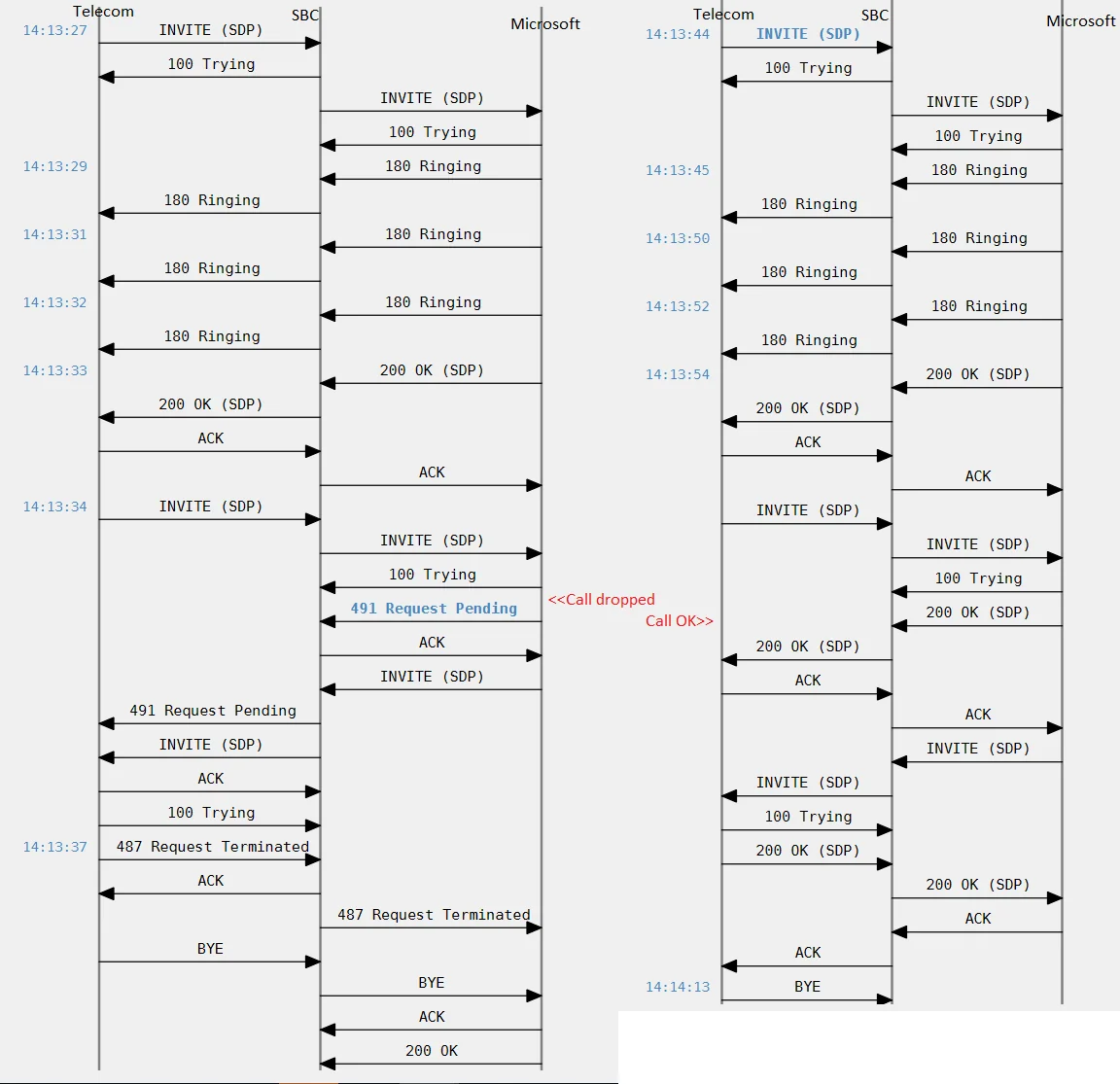Click the final 200 OK message in left diagram
Viewport: 1120px width, 1084px height.
(x=432, y=1050)
